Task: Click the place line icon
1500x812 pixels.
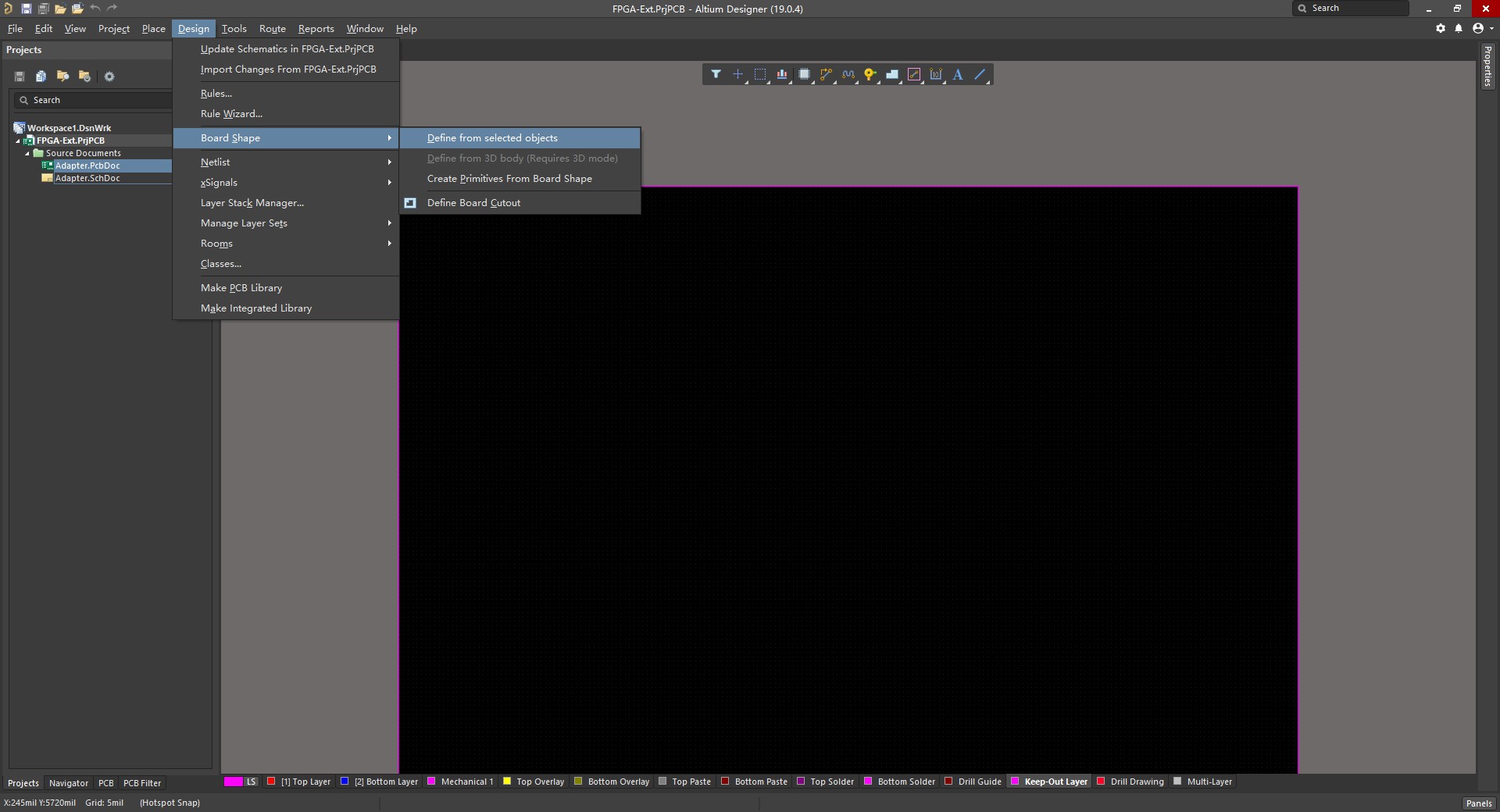Action: point(980,74)
